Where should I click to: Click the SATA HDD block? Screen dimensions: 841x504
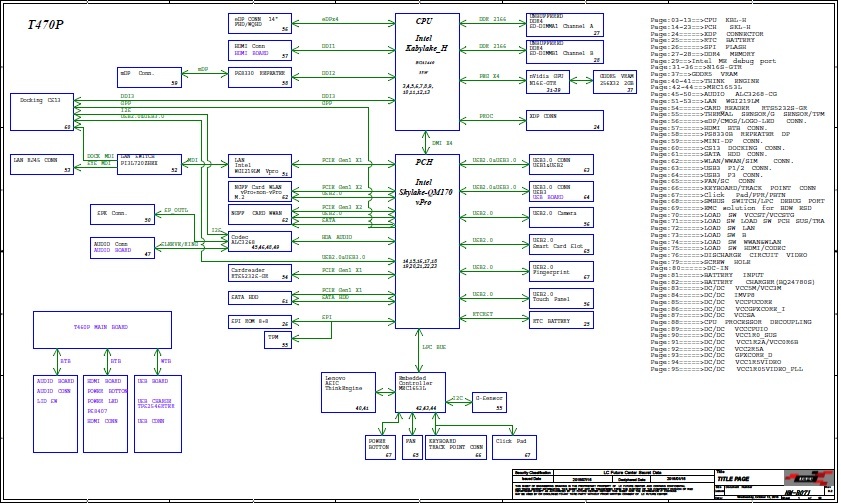click(x=260, y=298)
